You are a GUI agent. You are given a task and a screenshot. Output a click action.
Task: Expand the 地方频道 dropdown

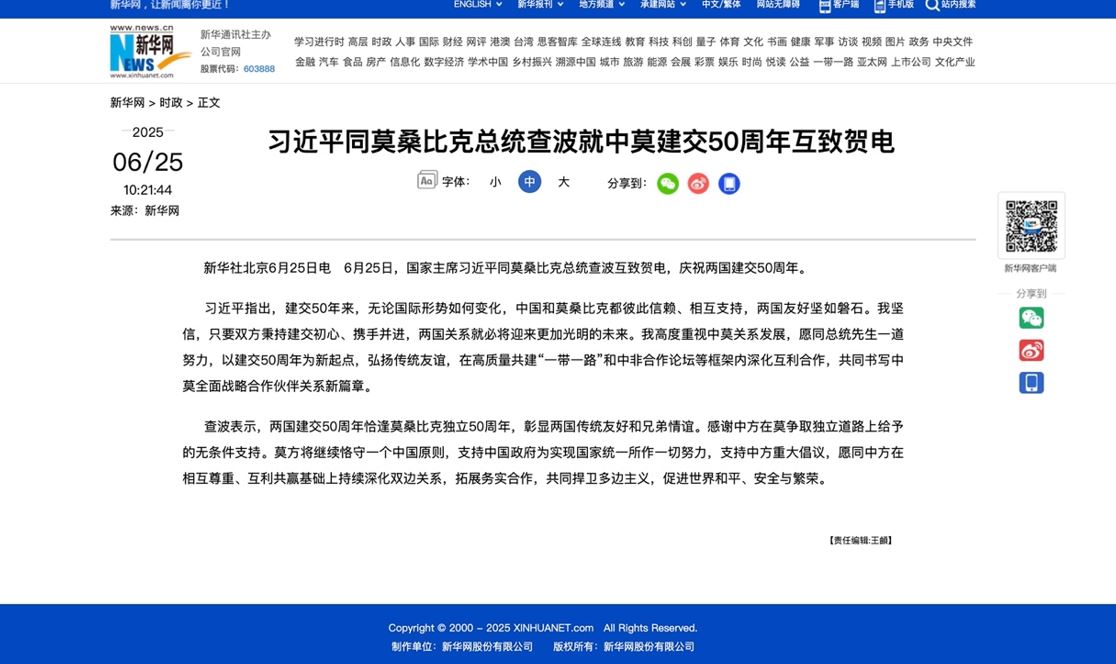[601, 4]
